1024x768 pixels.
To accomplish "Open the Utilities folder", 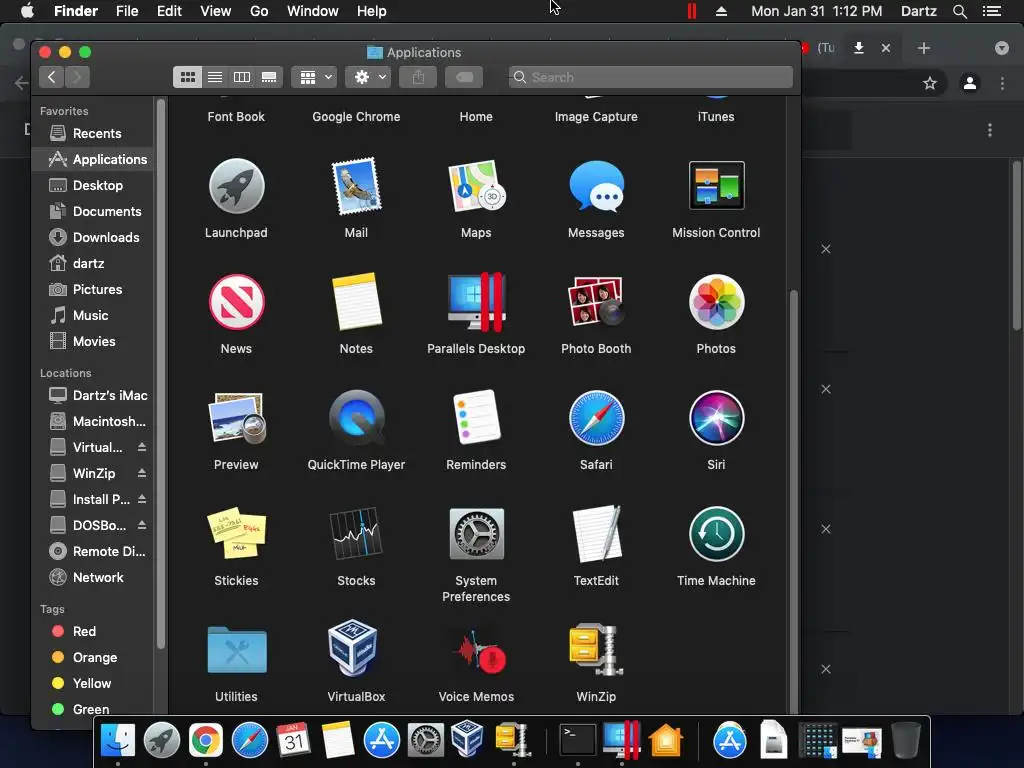I will pyautogui.click(x=236, y=650).
